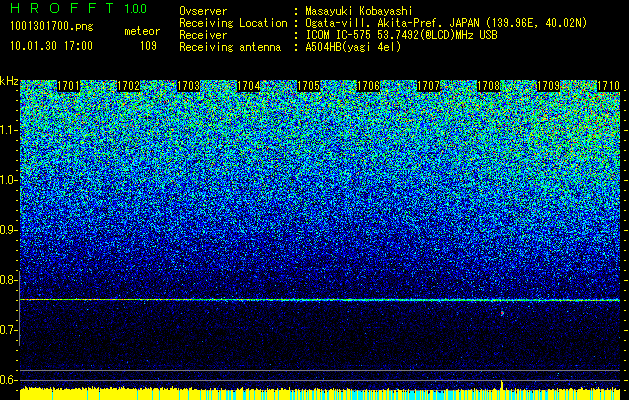Click the ICOM IC-575 receiver text

pos(401,35)
